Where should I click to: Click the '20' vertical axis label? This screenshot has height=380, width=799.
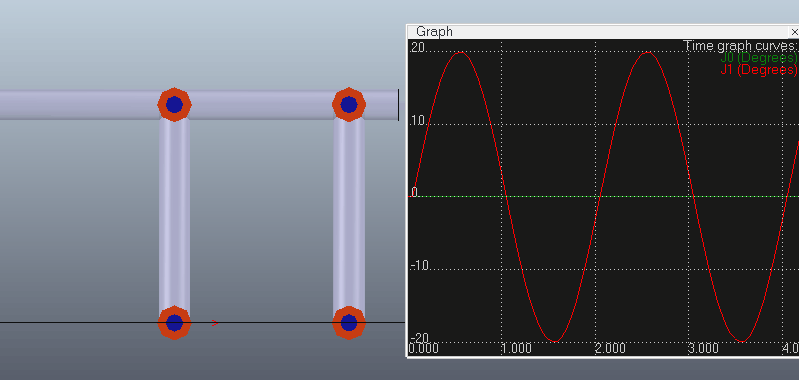coord(418,47)
